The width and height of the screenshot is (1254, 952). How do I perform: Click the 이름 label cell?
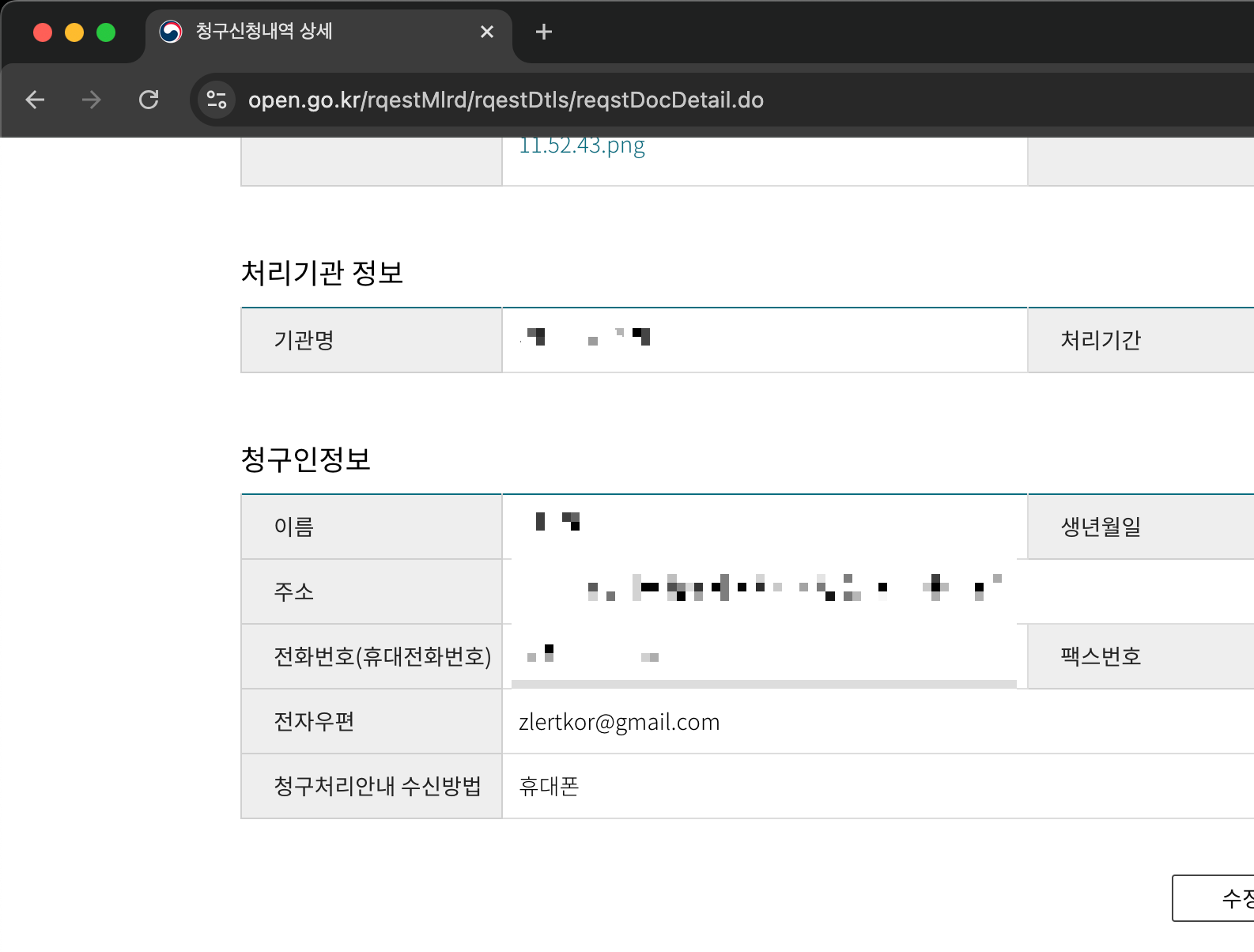coord(372,527)
